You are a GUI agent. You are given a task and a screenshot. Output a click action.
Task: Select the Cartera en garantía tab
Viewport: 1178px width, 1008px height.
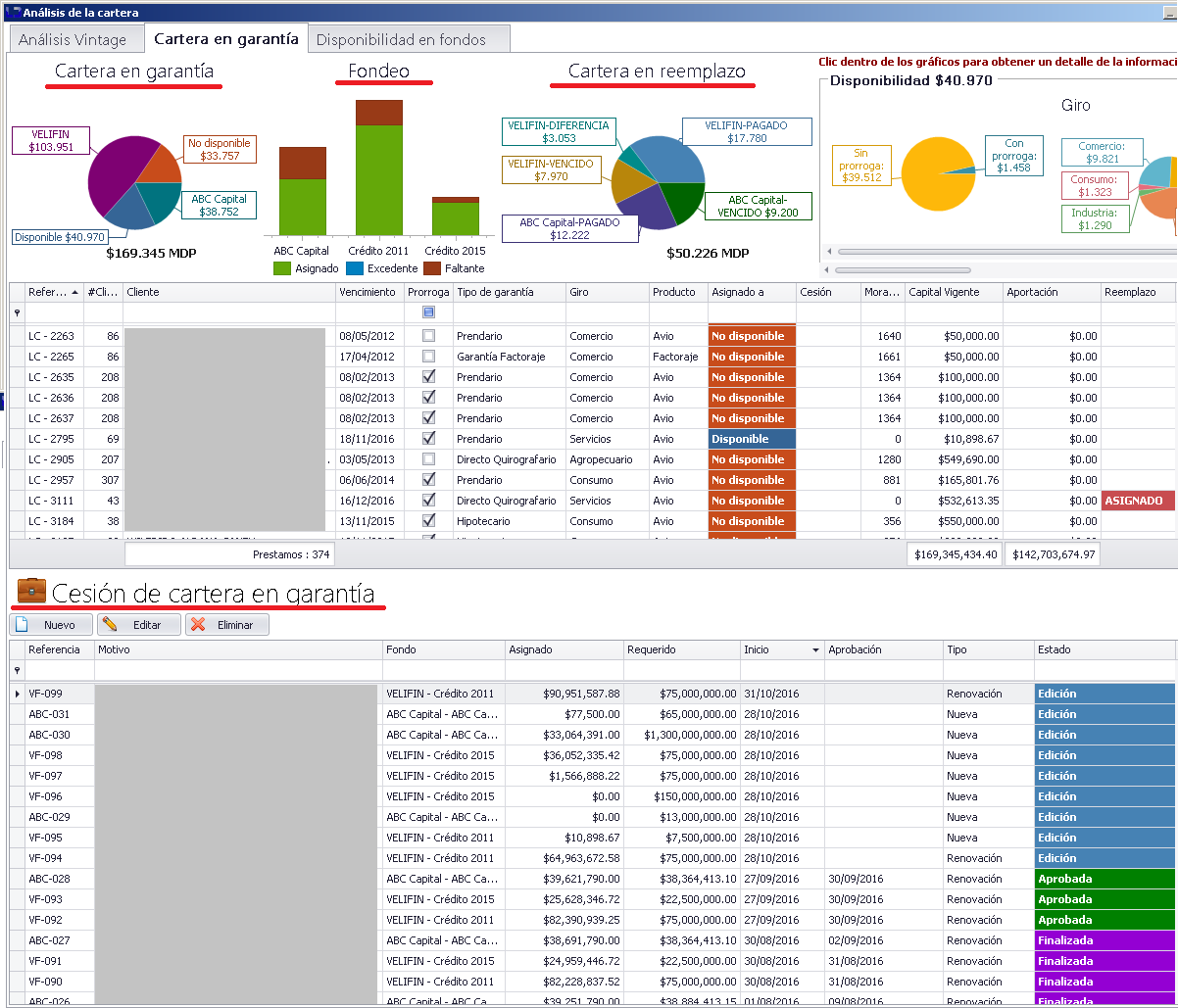226,39
